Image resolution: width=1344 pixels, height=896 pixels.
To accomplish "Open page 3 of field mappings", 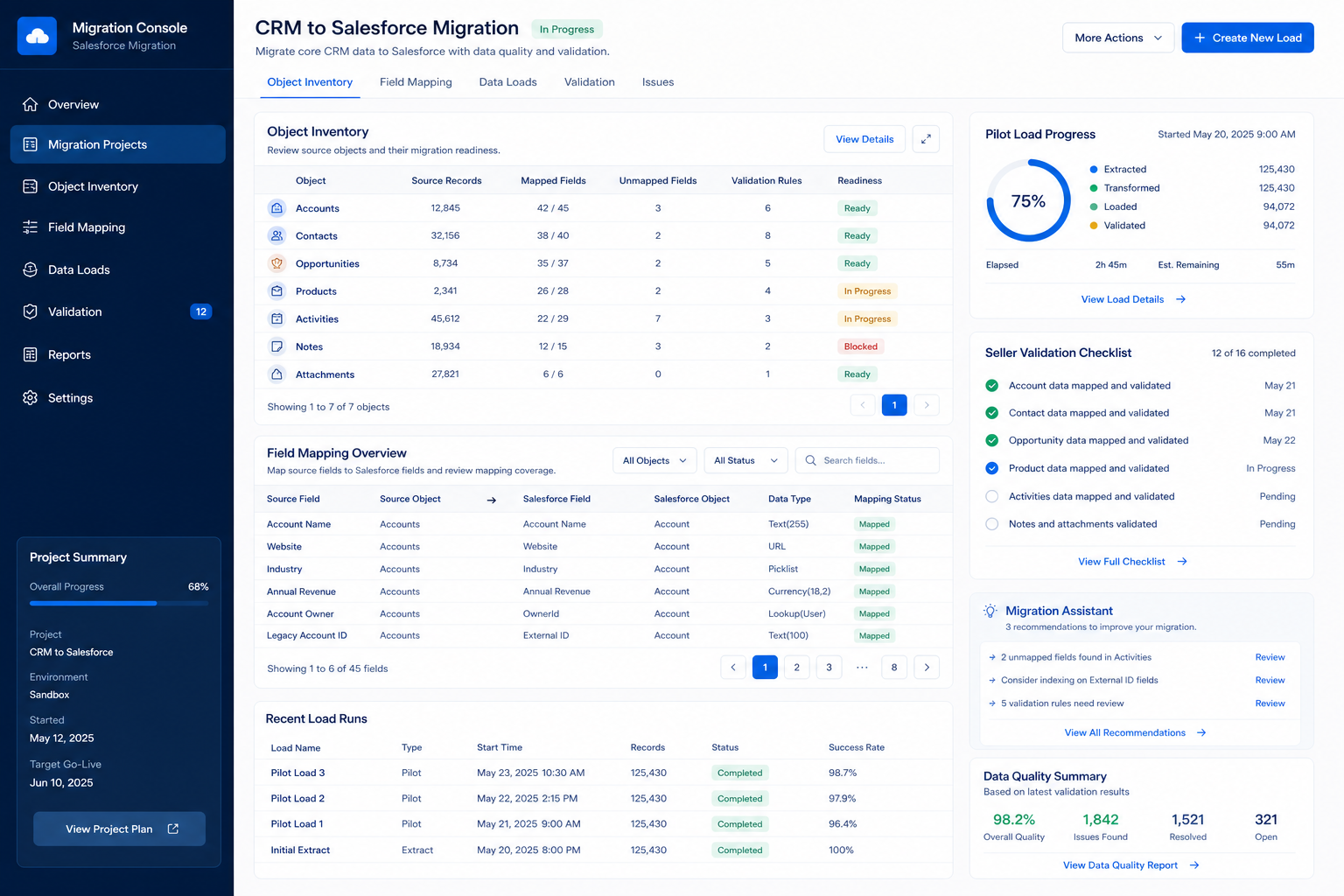I will (829, 668).
